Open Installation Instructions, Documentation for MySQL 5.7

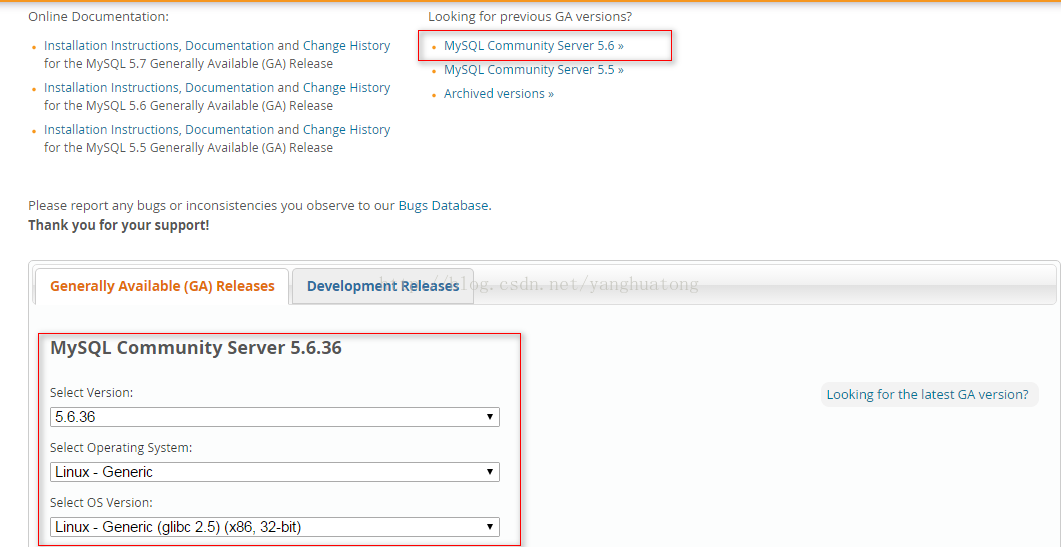tap(159, 46)
